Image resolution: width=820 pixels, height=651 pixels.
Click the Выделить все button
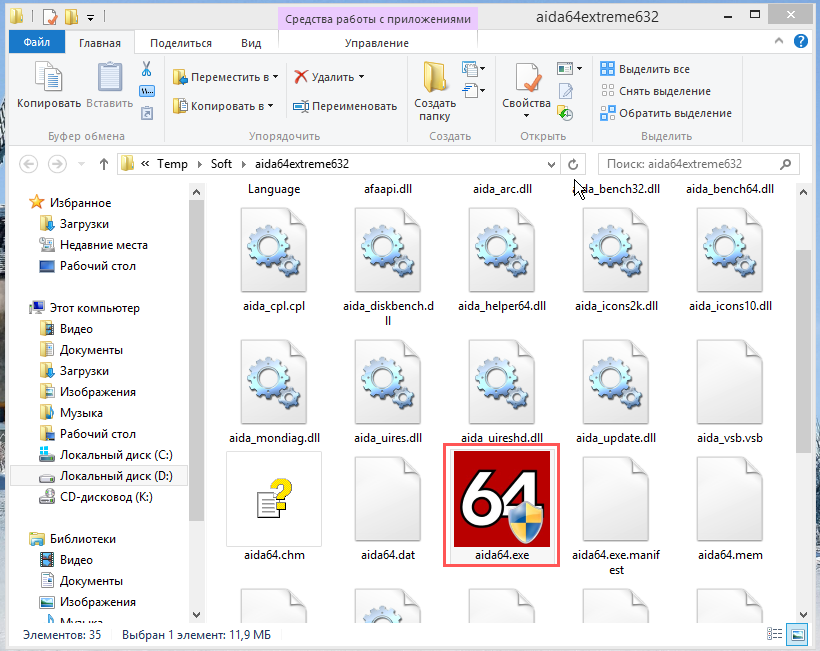(645, 69)
